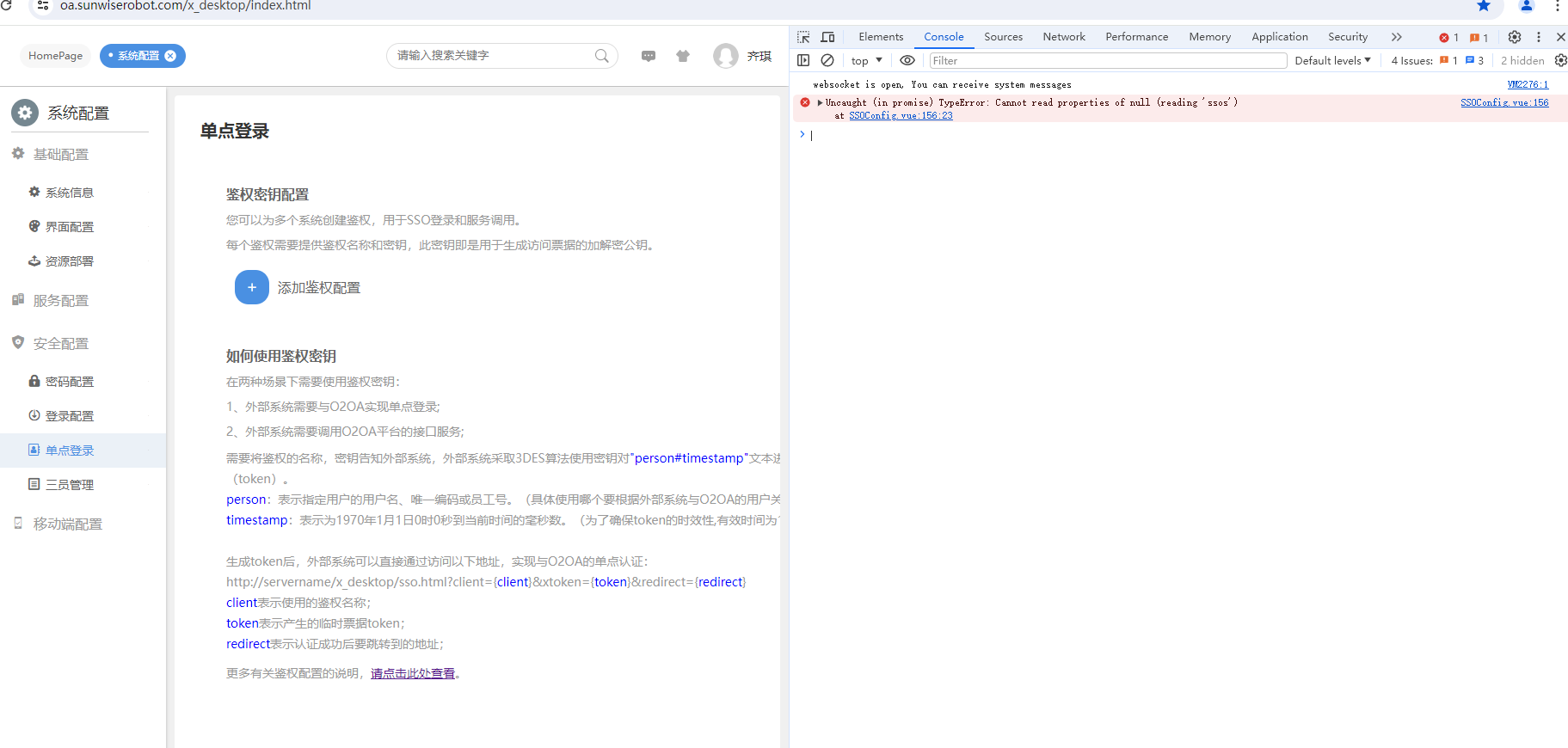Open the top context dropdown
The image size is (1568, 748).
866,60
